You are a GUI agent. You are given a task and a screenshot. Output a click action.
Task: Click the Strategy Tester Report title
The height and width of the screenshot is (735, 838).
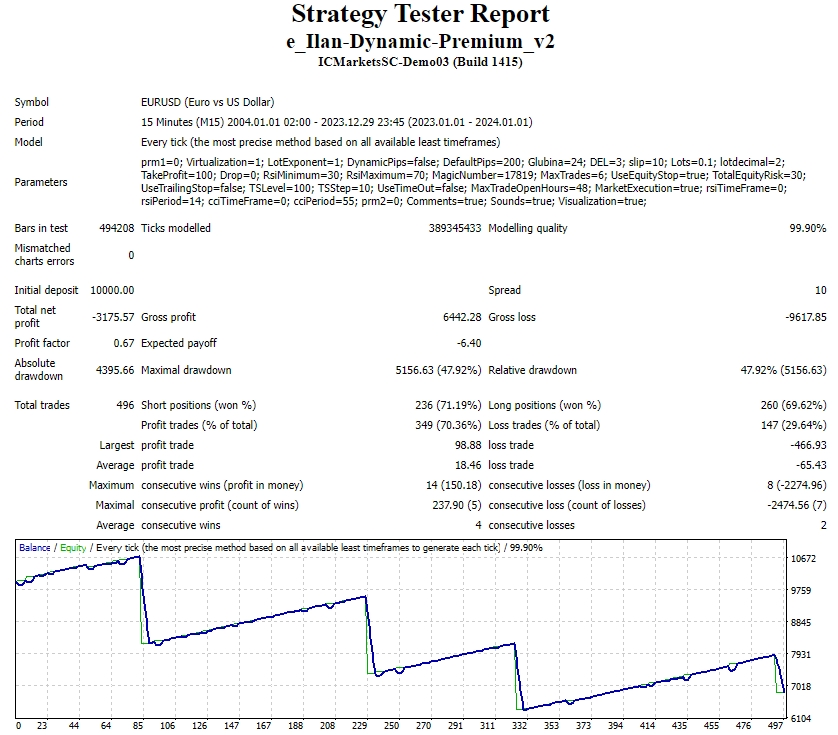(420, 14)
